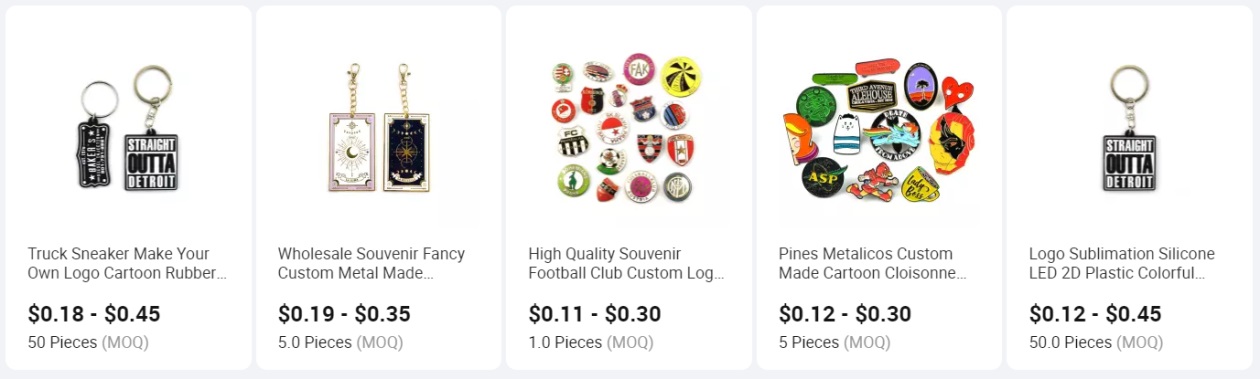The width and height of the screenshot is (1260, 379).
Task: Open 'Wholesale Souvenir Fancy Custom Metal' listing
Action: [372, 263]
